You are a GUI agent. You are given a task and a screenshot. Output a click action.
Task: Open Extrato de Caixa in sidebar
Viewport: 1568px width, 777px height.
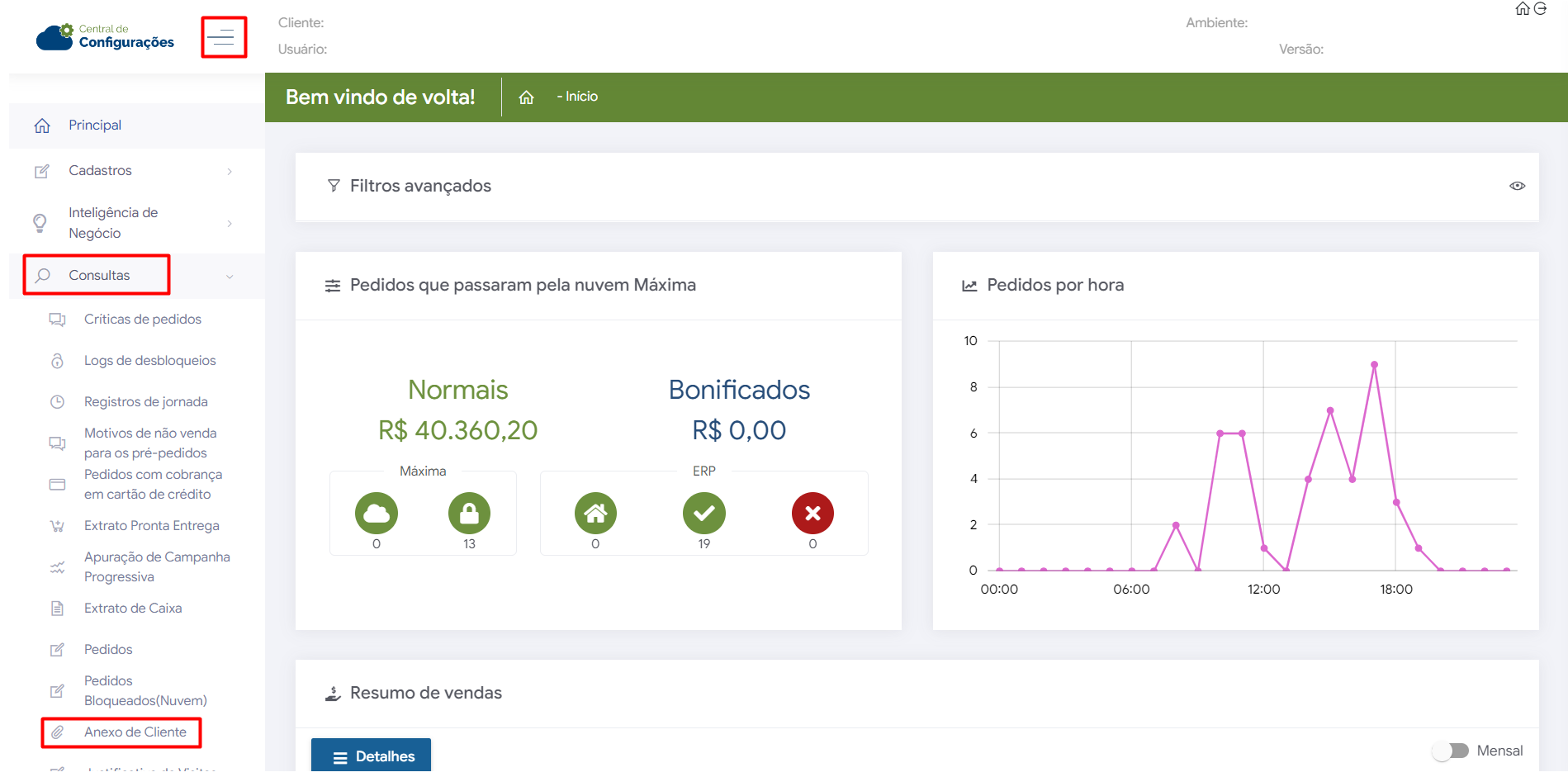click(x=132, y=609)
